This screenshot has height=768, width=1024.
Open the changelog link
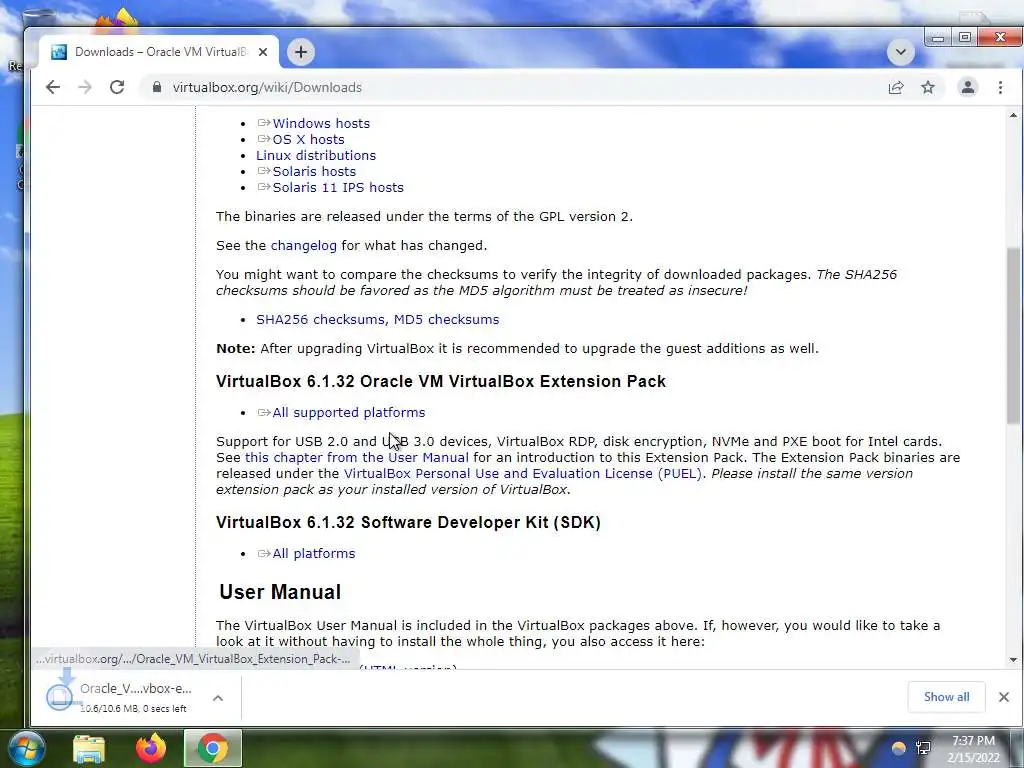(x=304, y=246)
